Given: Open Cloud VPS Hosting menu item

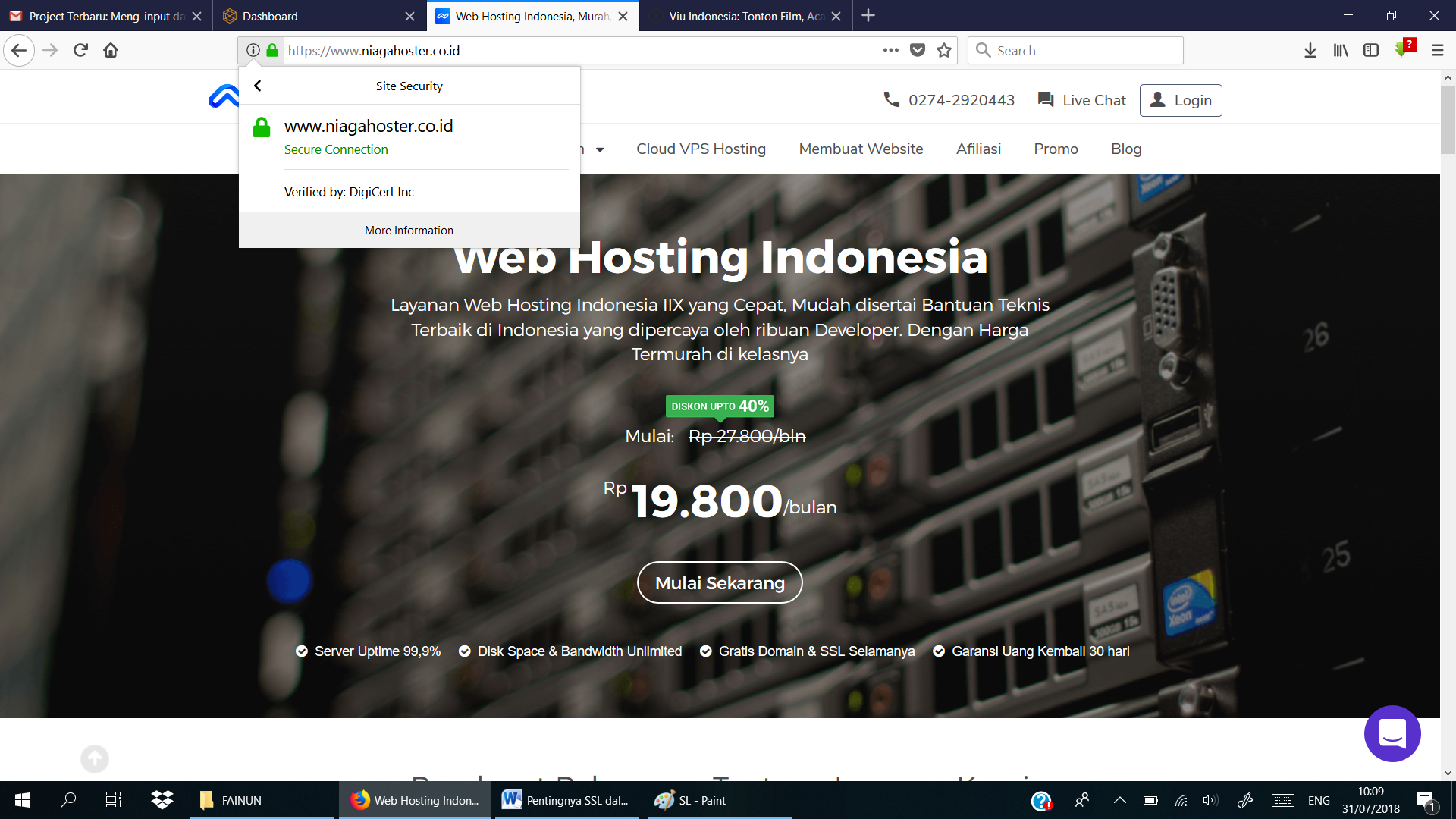Looking at the screenshot, I should point(701,149).
